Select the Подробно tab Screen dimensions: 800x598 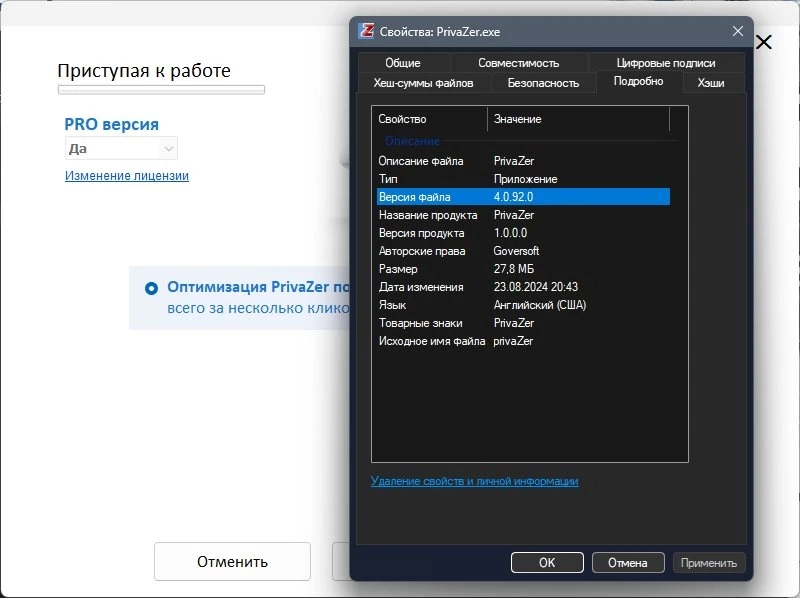click(638, 82)
